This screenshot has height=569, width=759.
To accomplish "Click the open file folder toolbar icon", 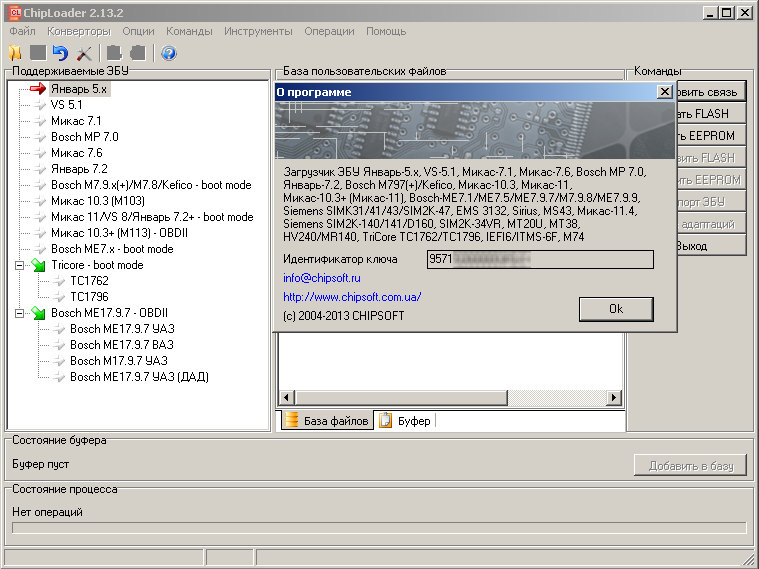I will pyautogui.click(x=15, y=53).
